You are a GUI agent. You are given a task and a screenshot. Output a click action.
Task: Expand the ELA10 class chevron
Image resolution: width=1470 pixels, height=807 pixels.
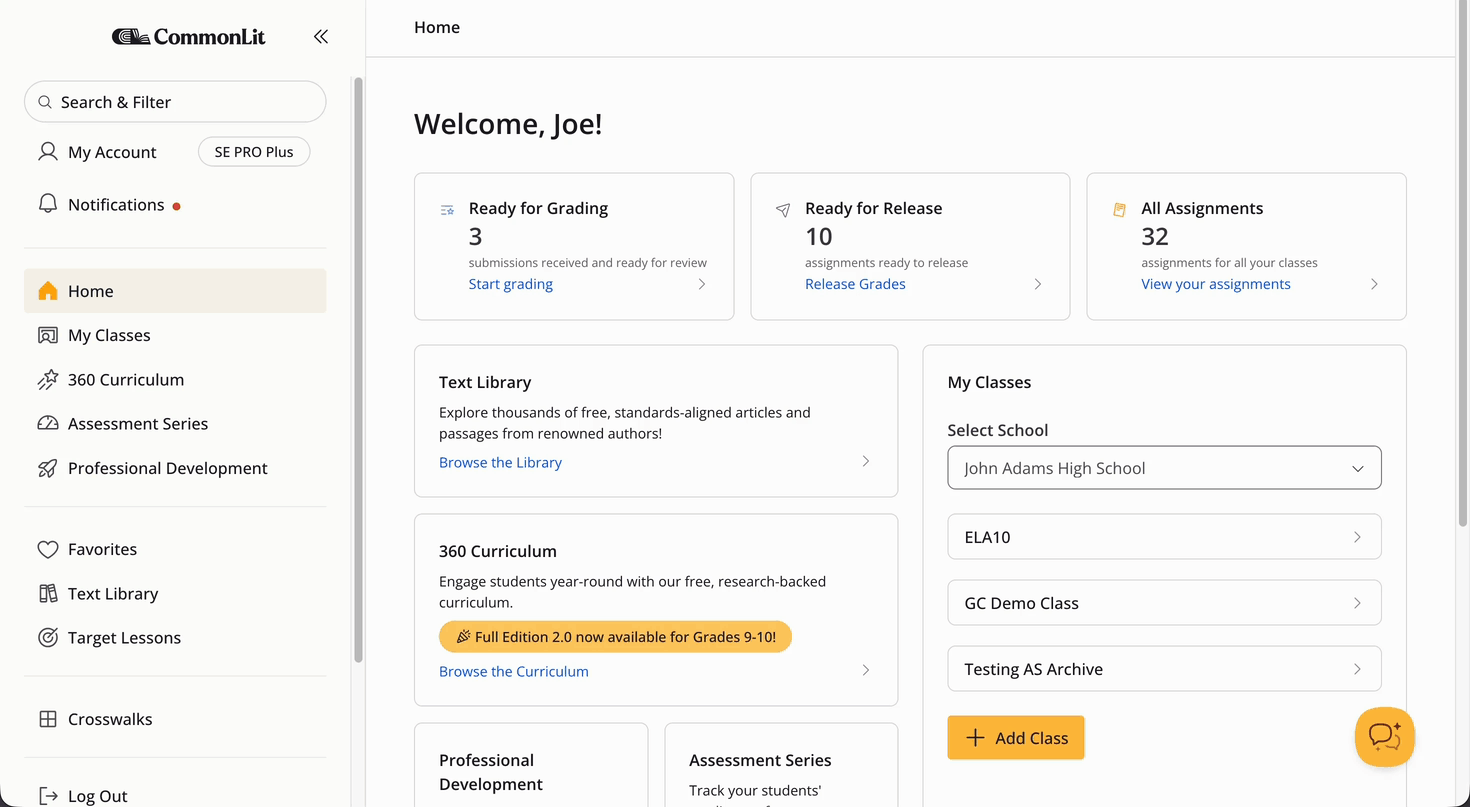[x=1357, y=537]
